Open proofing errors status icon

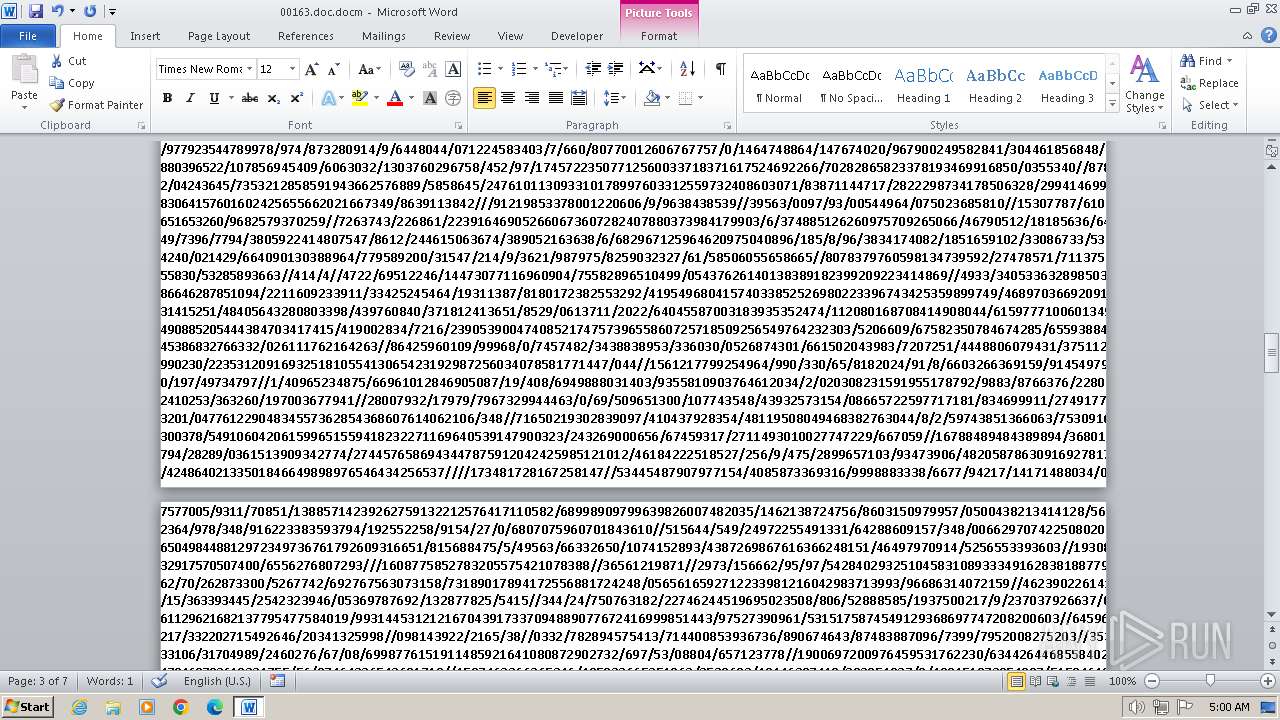(158, 681)
